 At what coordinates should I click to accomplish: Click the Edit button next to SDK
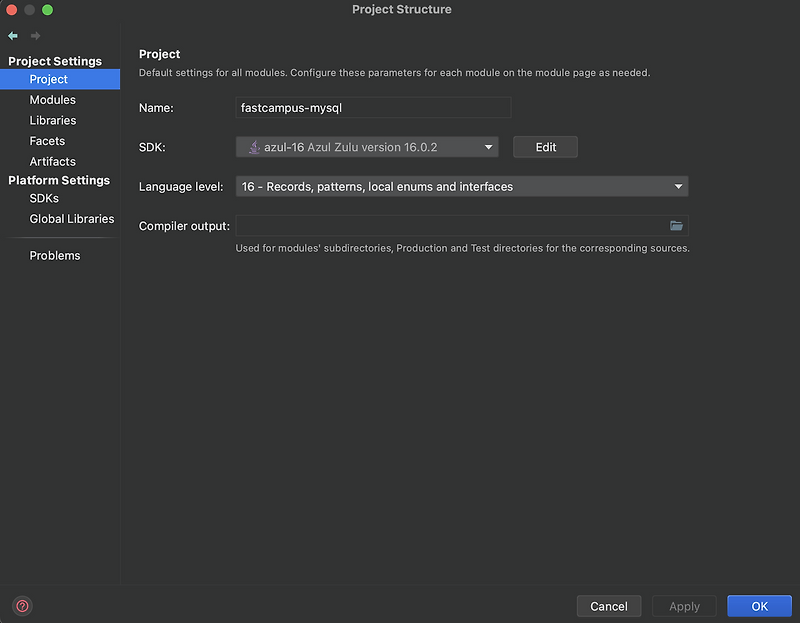click(545, 146)
